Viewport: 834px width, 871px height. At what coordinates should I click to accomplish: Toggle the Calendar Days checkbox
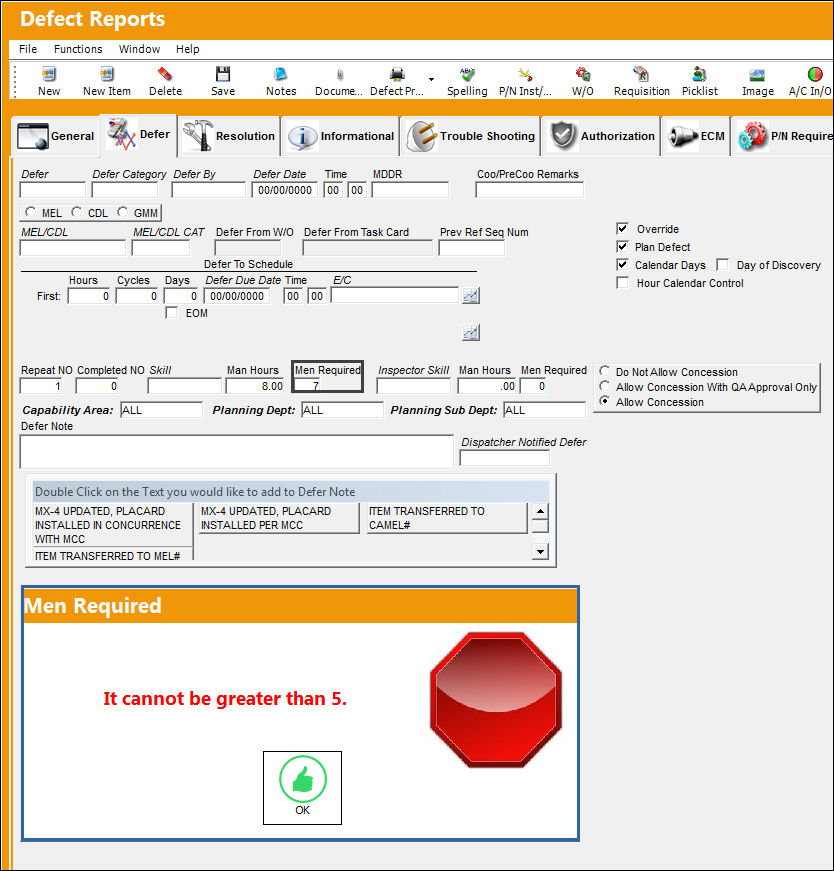pyautogui.click(x=622, y=264)
